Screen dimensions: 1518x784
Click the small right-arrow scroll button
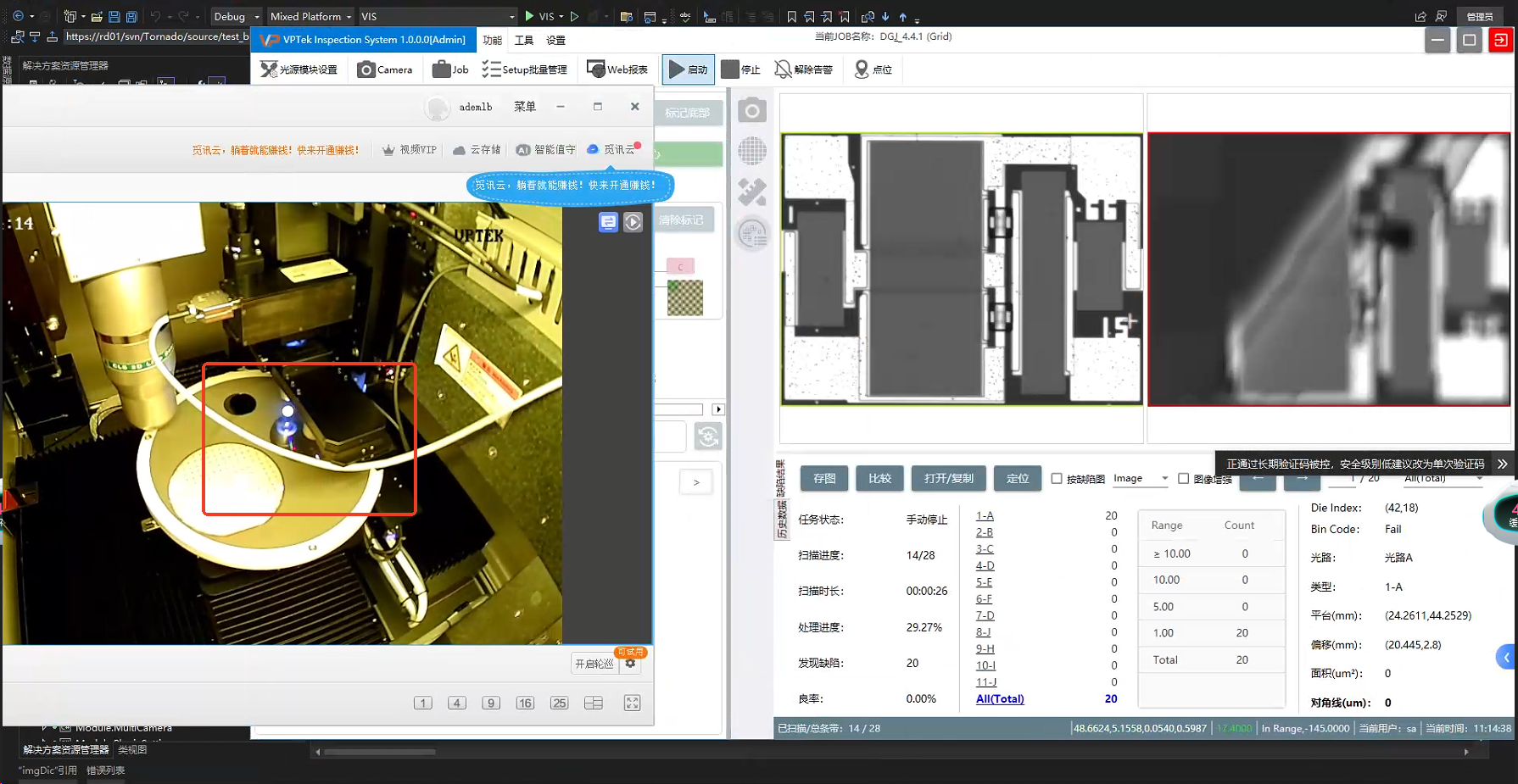718,409
